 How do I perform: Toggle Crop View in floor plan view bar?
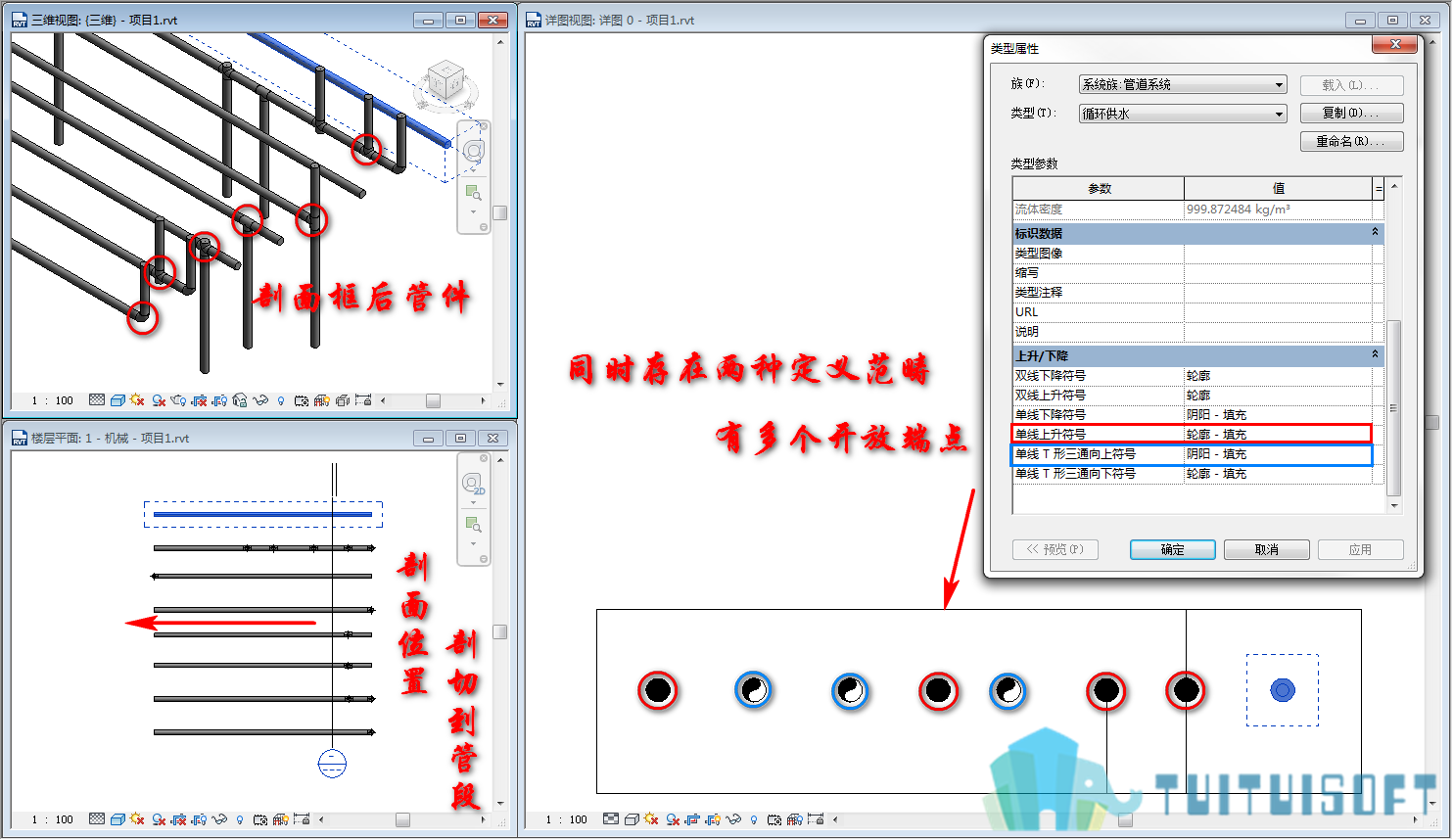178,819
